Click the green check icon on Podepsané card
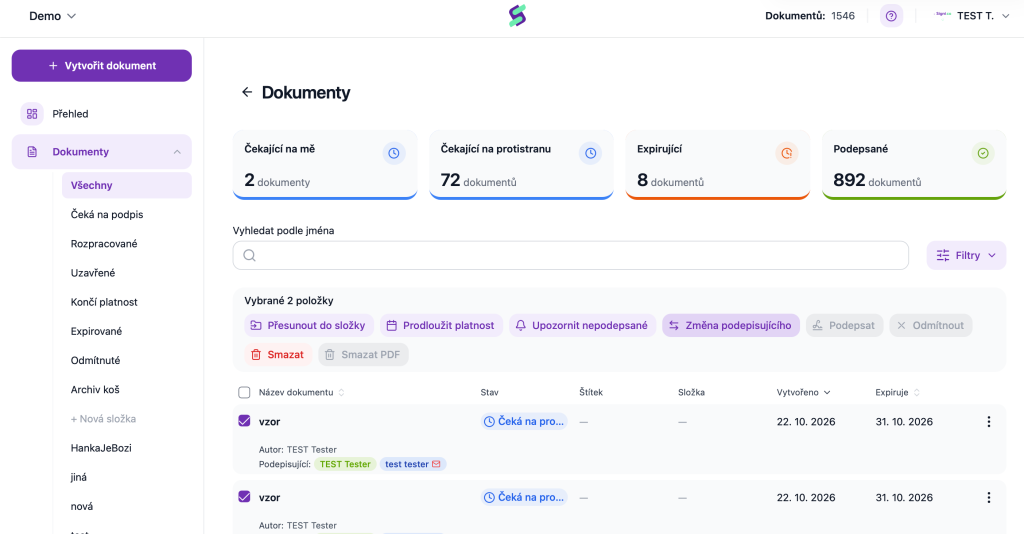1024x534 pixels. pyautogui.click(x=982, y=153)
